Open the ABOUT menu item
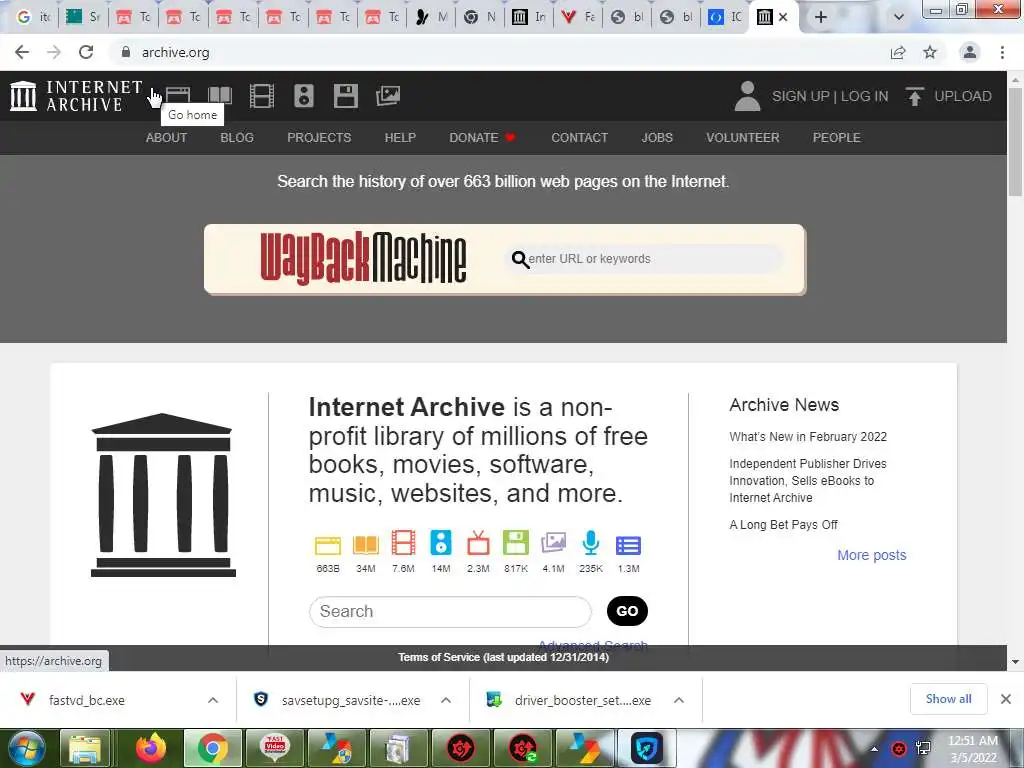 (167, 138)
